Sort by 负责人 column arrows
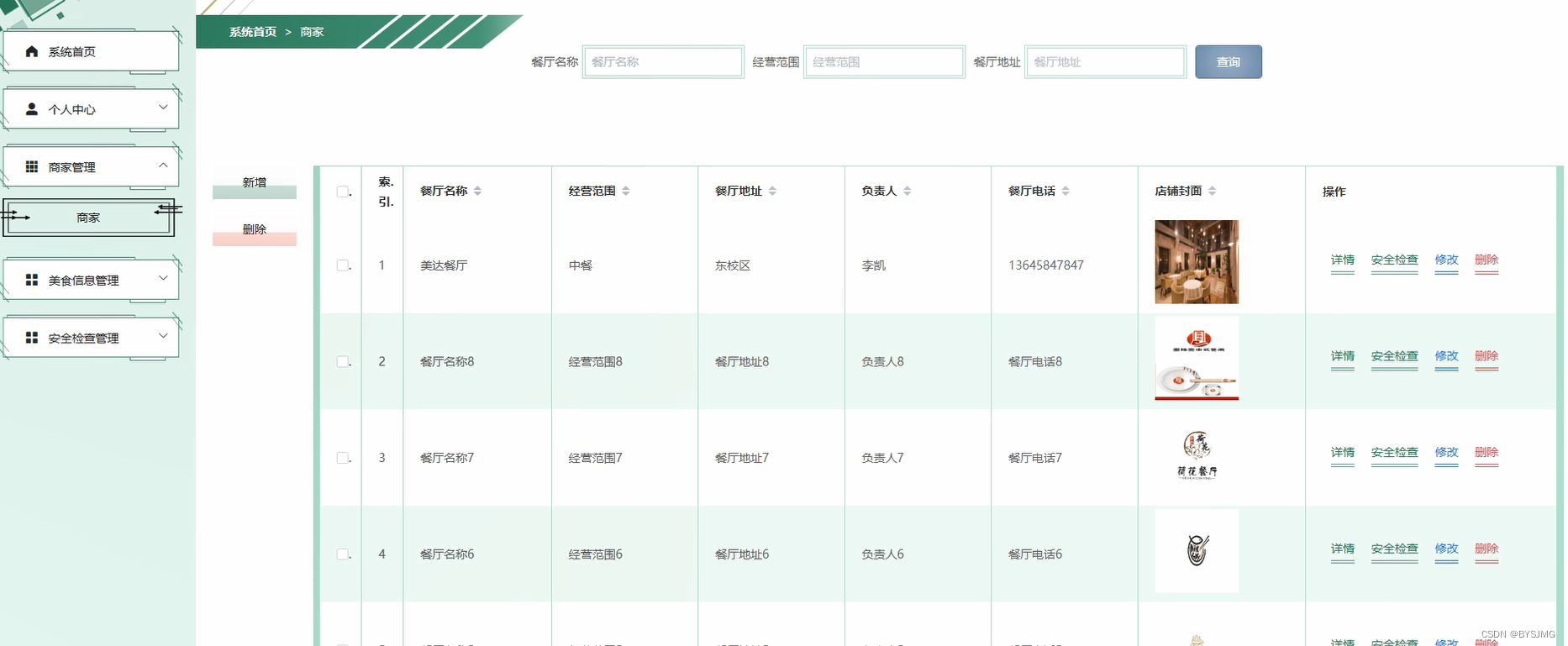 click(908, 191)
